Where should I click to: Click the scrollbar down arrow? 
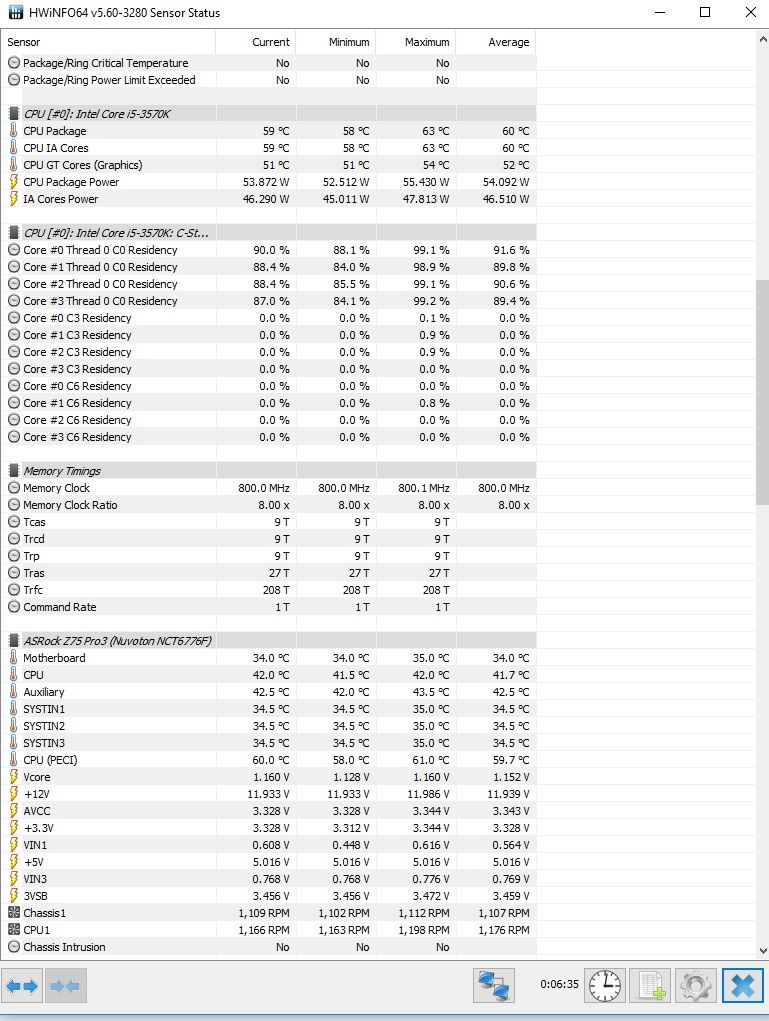click(x=762, y=951)
